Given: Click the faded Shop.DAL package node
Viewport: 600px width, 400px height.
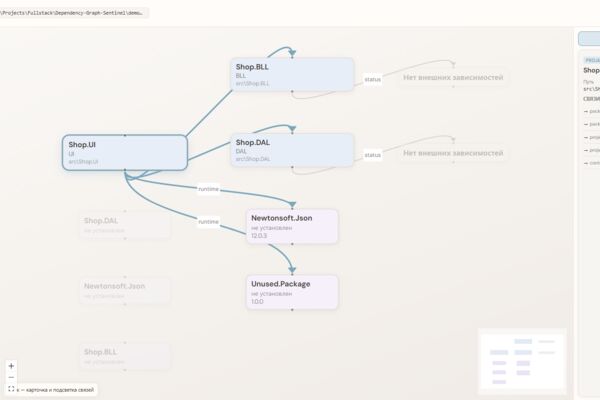Looking at the screenshot, I should (125, 225).
